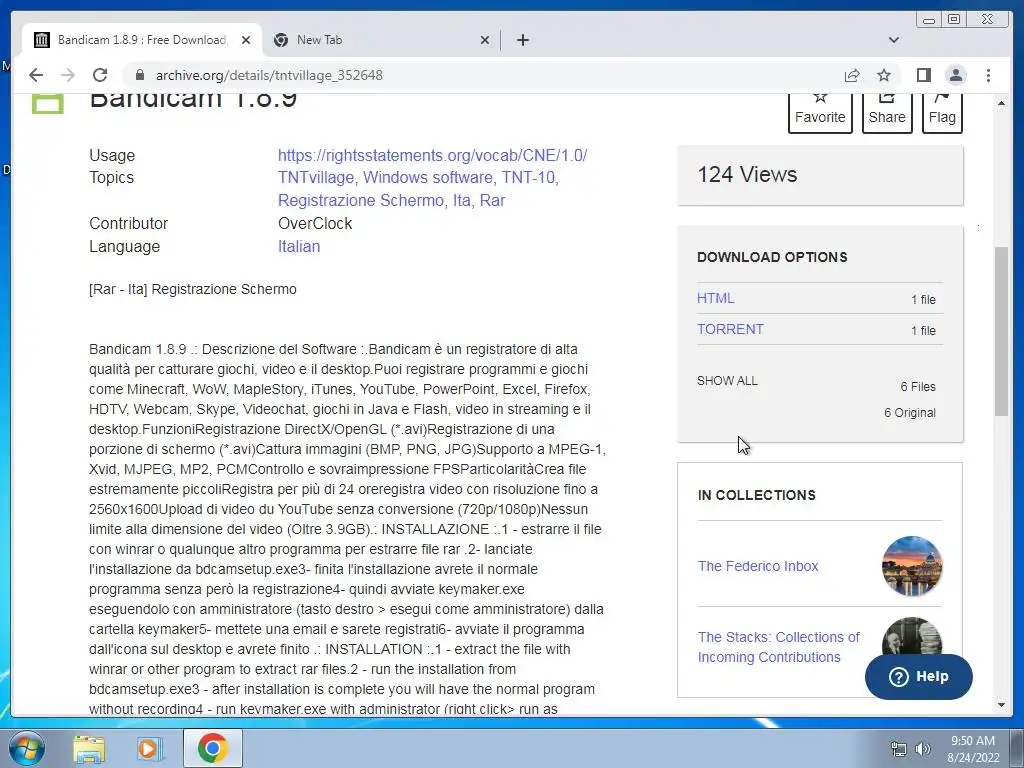Select the Bandicam 1.8.9 tab

[142, 40]
